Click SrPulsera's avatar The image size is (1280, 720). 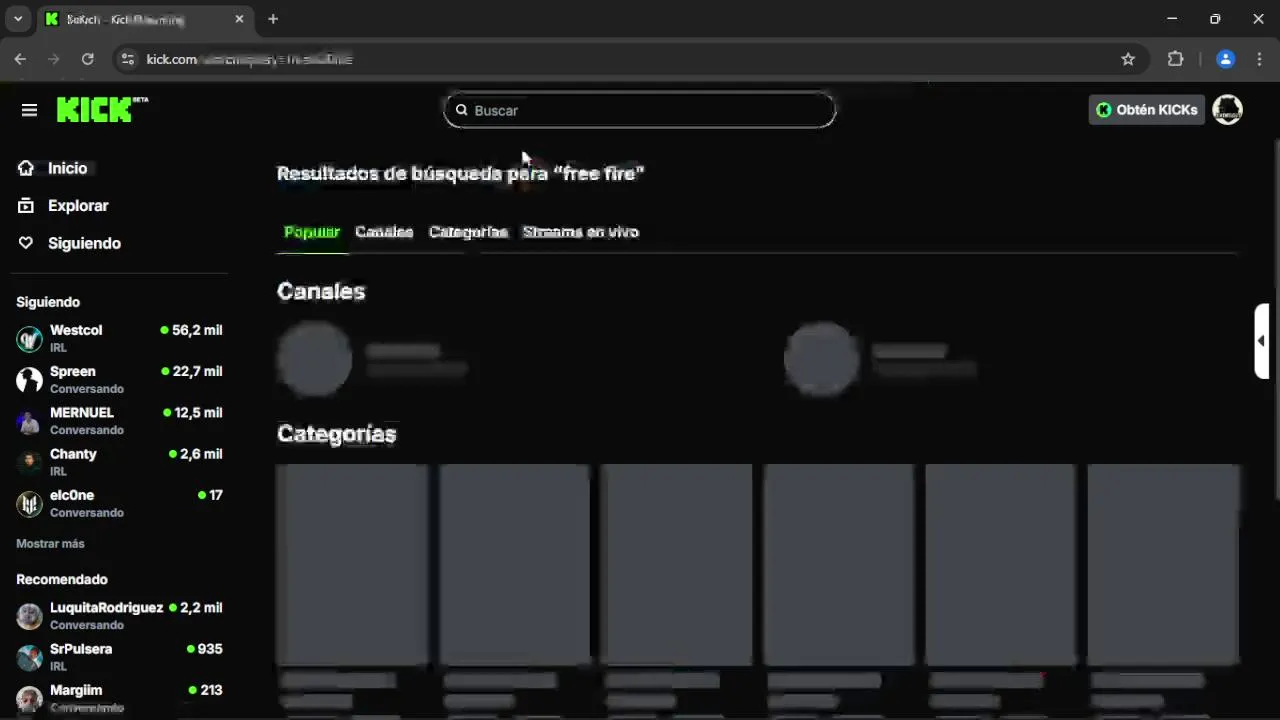point(29,658)
